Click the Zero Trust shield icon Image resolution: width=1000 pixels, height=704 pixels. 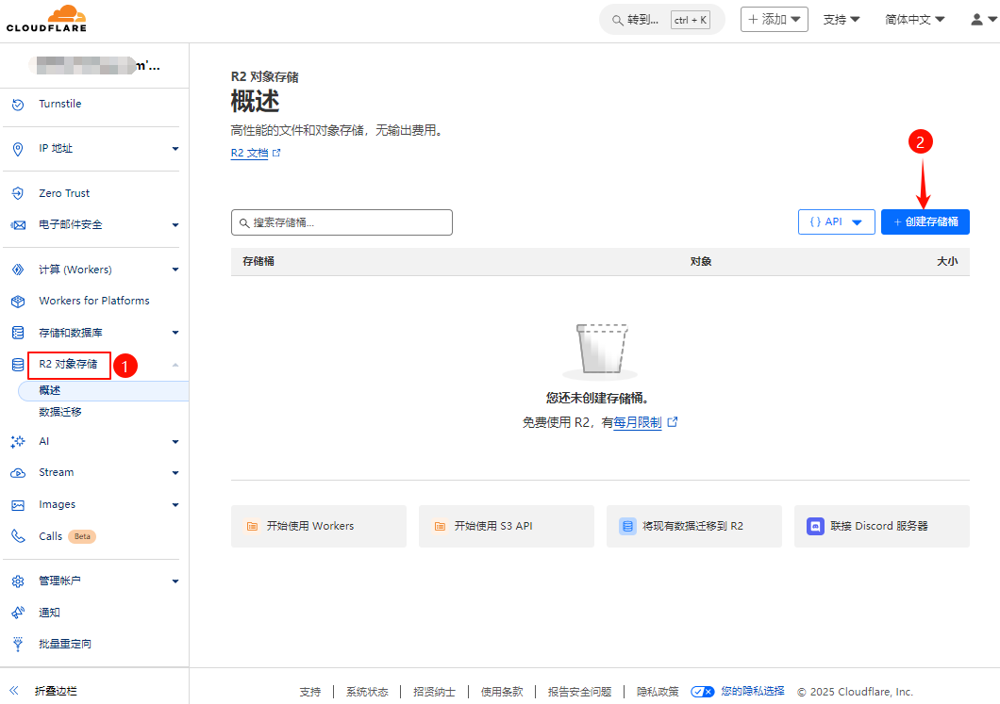click(18, 193)
